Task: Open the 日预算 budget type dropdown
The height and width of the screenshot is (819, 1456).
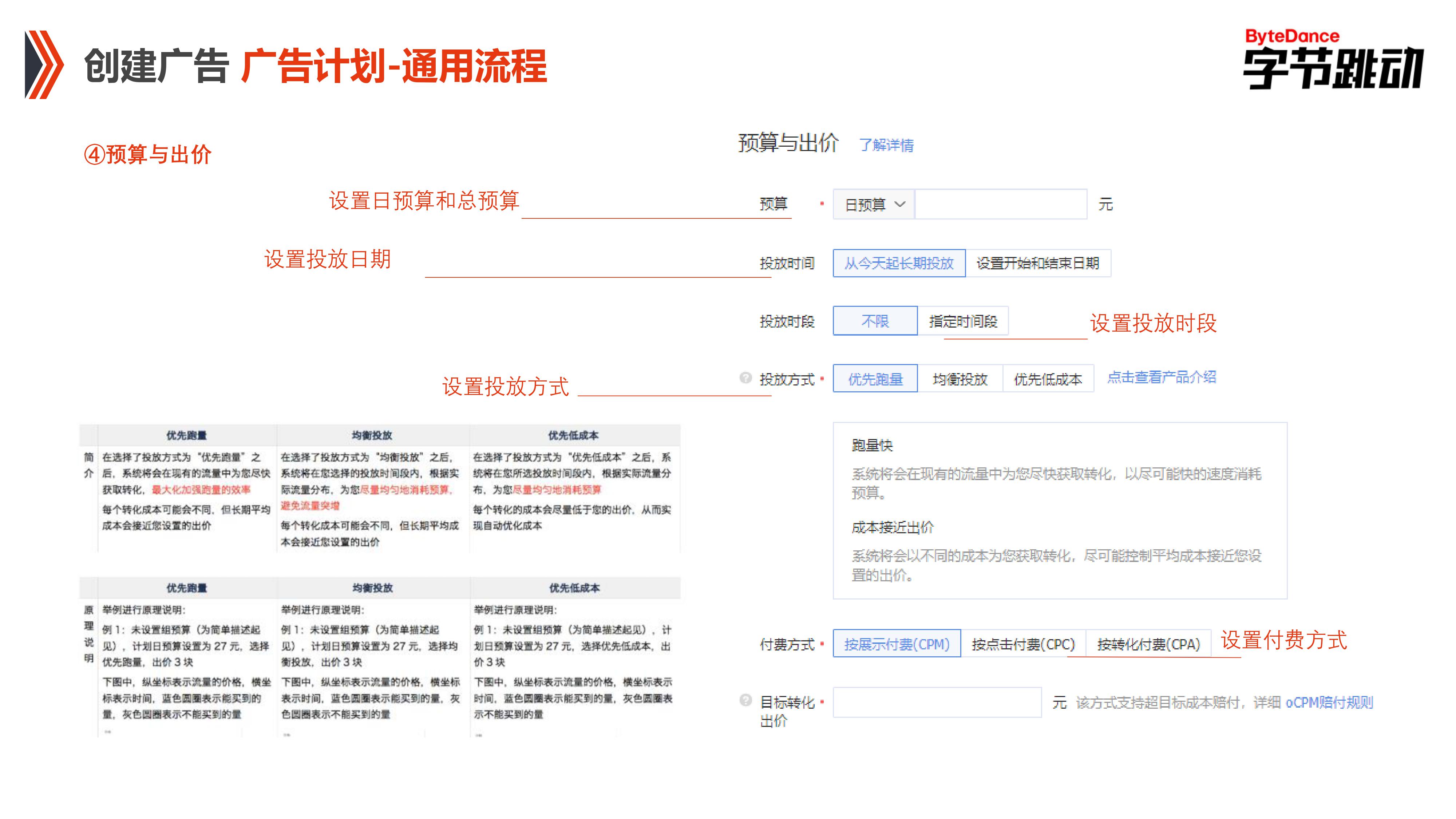Action: pos(873,205)
